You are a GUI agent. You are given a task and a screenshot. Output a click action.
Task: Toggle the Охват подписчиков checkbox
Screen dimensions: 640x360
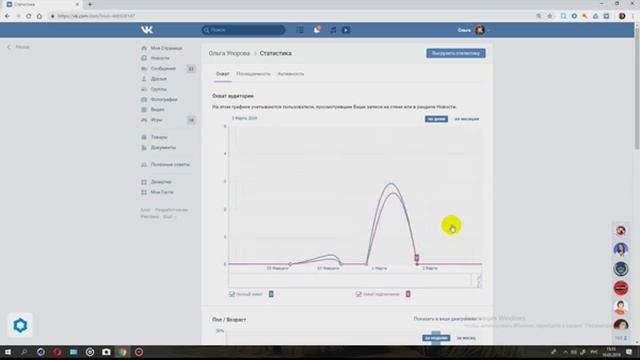358,294
